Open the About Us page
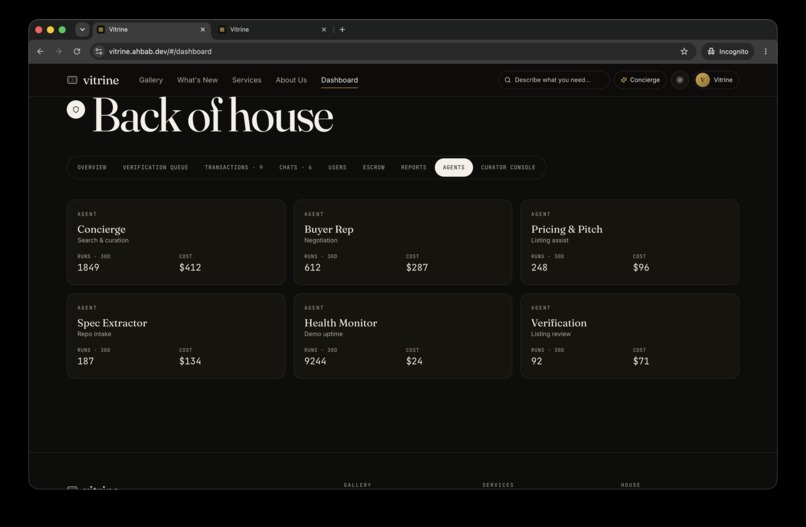This screenshot has height=527, width=806. [x=291, y=80]
